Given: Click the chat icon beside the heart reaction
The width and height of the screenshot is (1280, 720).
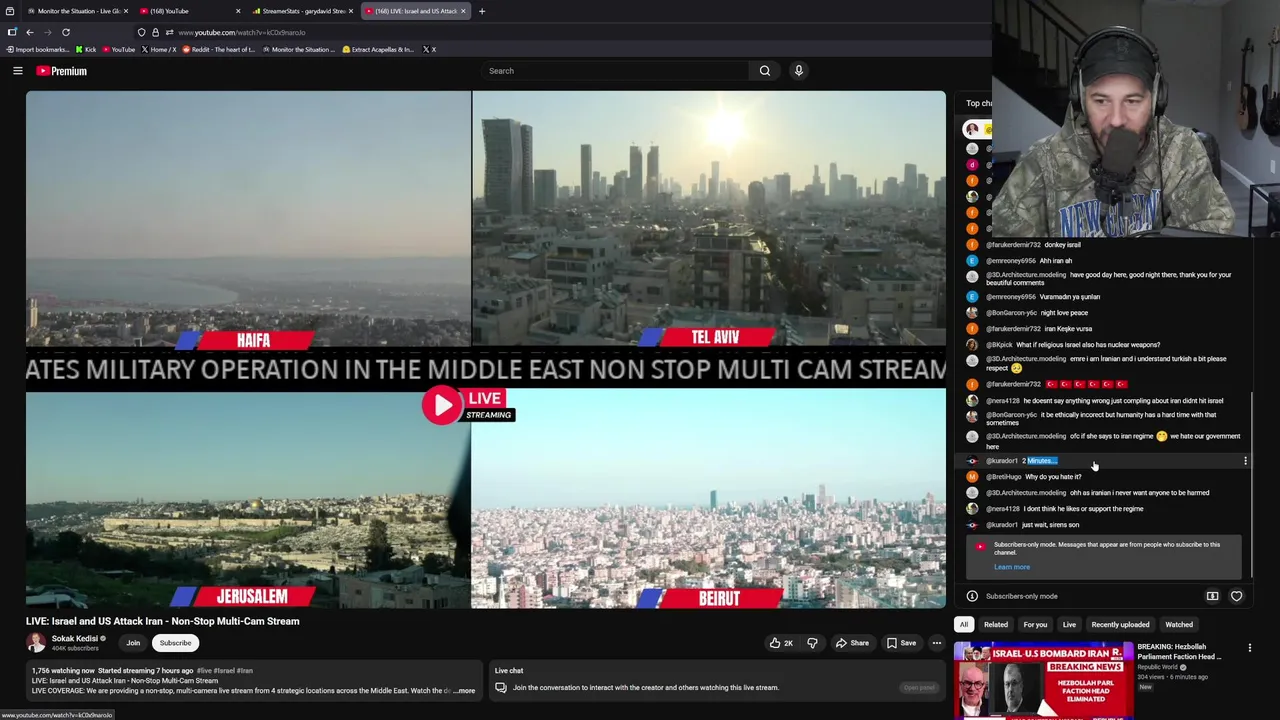Looking at the screenshot, I should (x=1212, y=596).
